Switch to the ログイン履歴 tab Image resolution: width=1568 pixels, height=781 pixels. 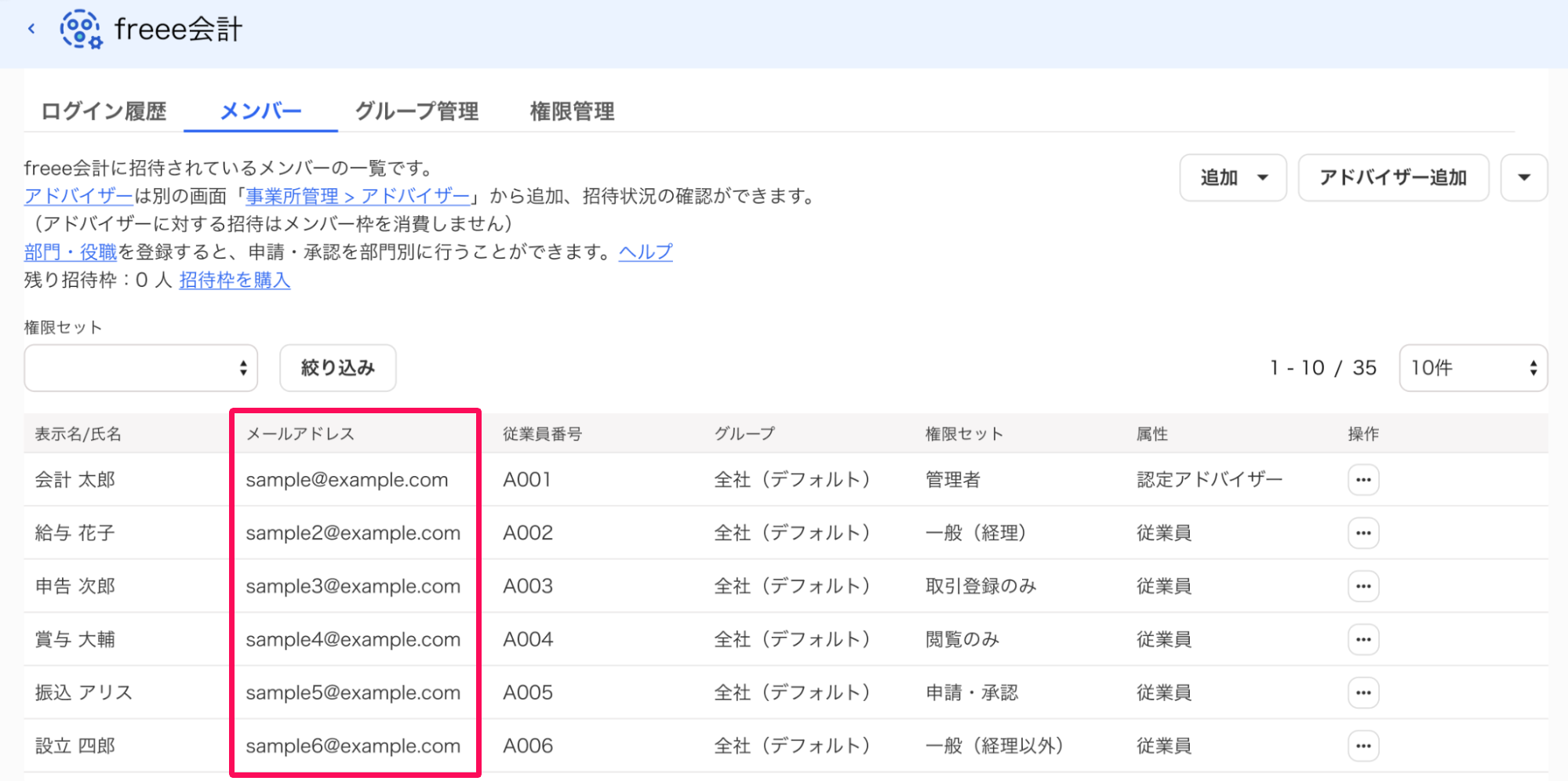click(104, 111)
